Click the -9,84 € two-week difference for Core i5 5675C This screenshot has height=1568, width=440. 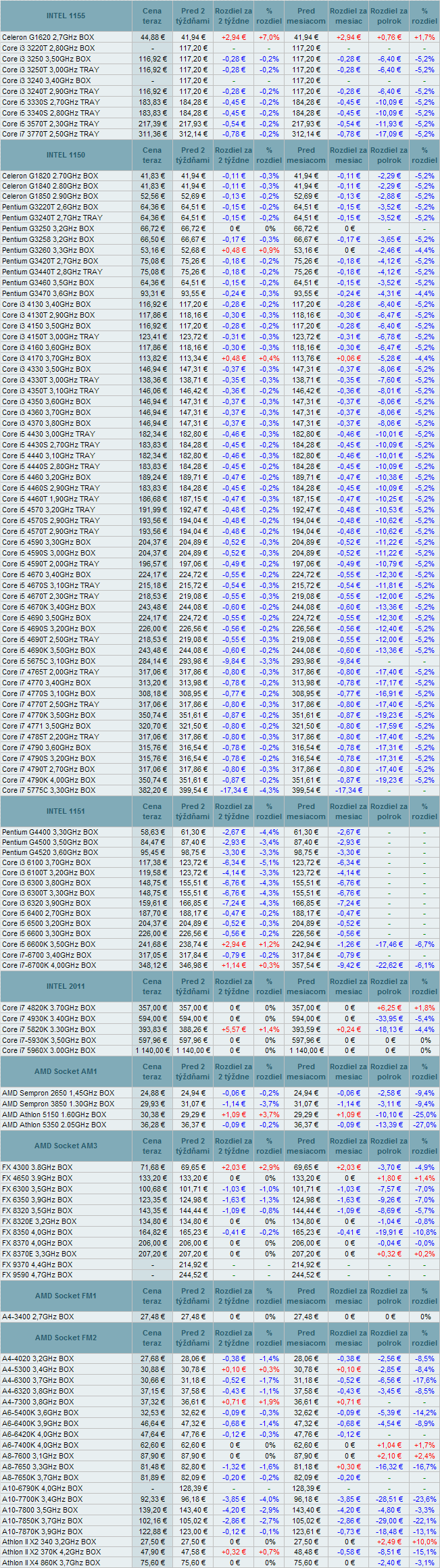tap(234, 661)
